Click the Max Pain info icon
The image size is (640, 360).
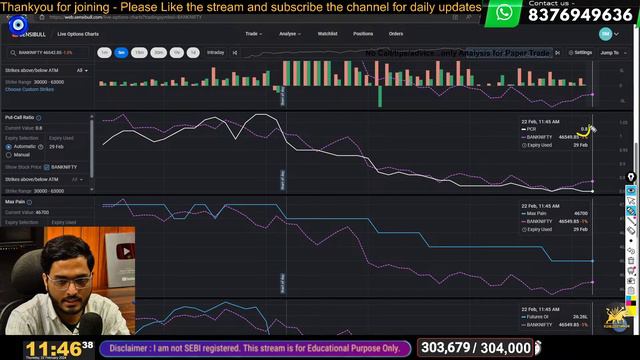[29, 202]
